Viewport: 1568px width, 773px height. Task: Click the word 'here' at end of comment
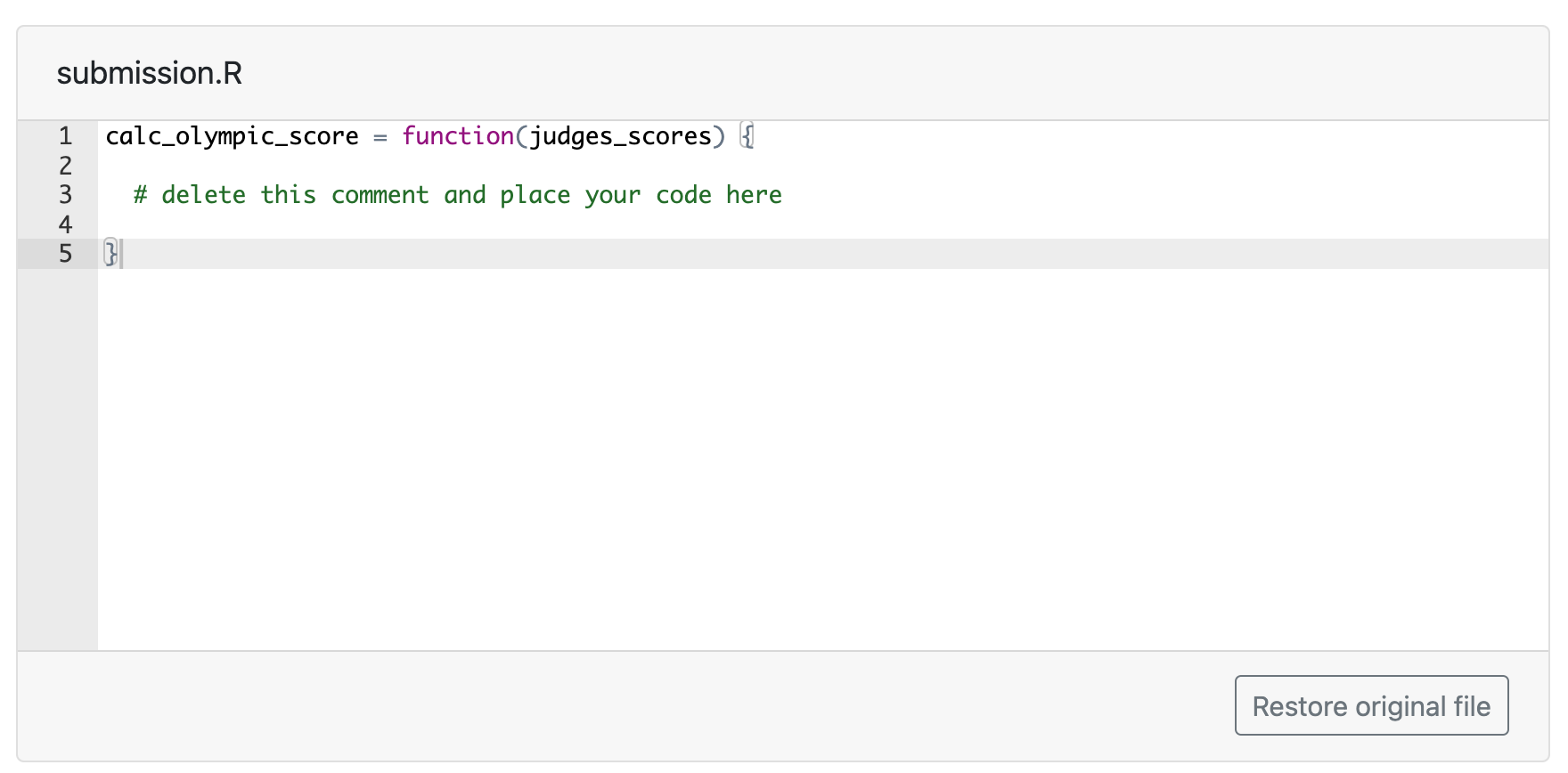click(755, 194)
